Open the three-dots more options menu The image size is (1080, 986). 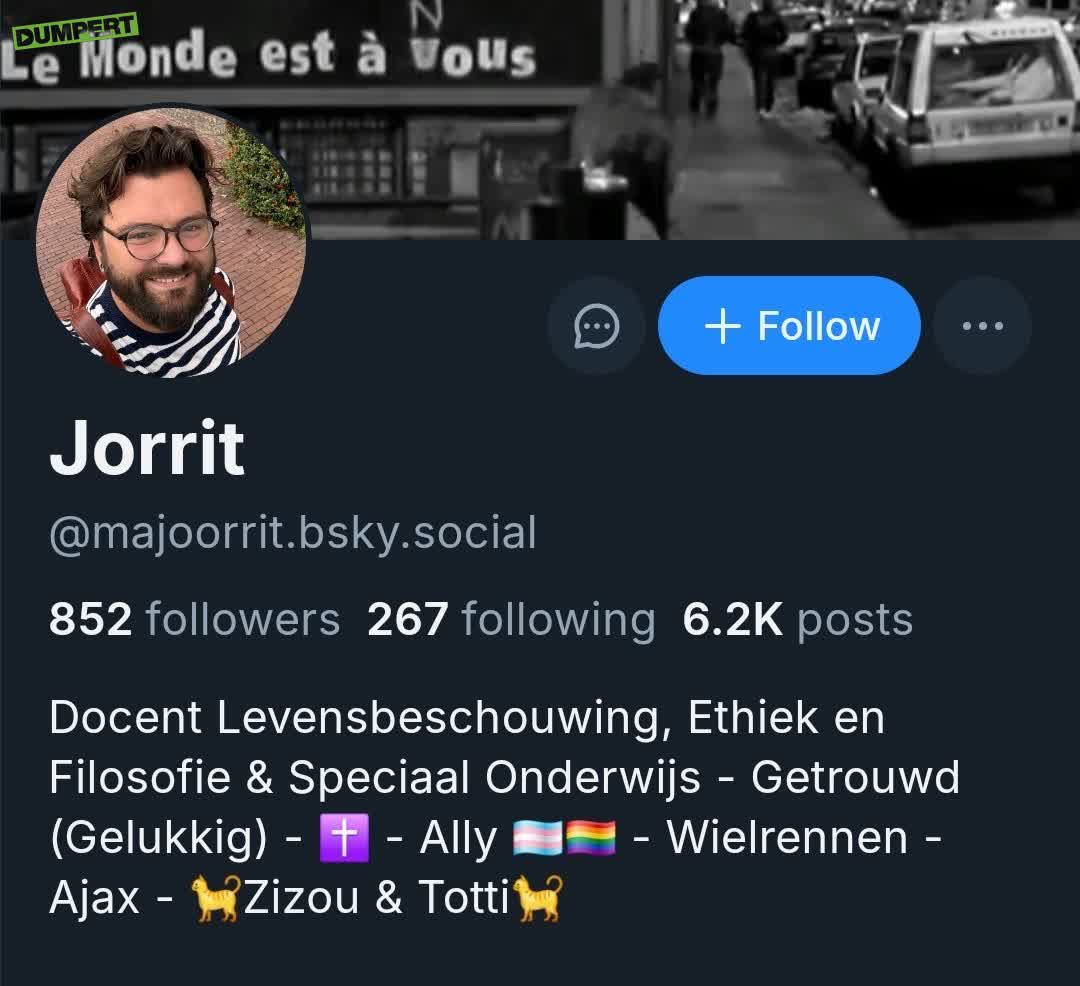[982, 326]
